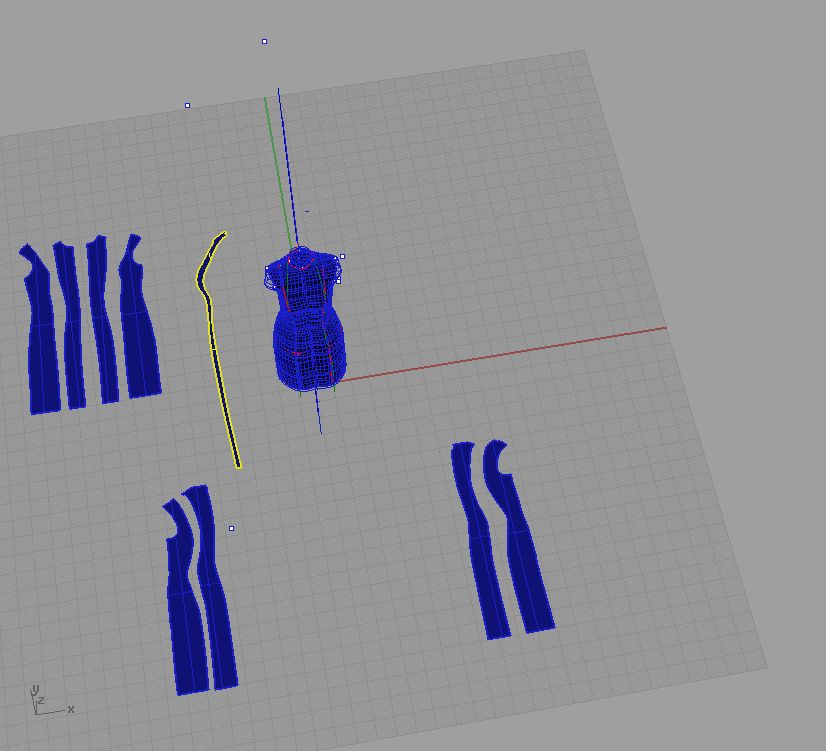
Task: Click the control point beside the lower-left panel pair
Action: 231,528
